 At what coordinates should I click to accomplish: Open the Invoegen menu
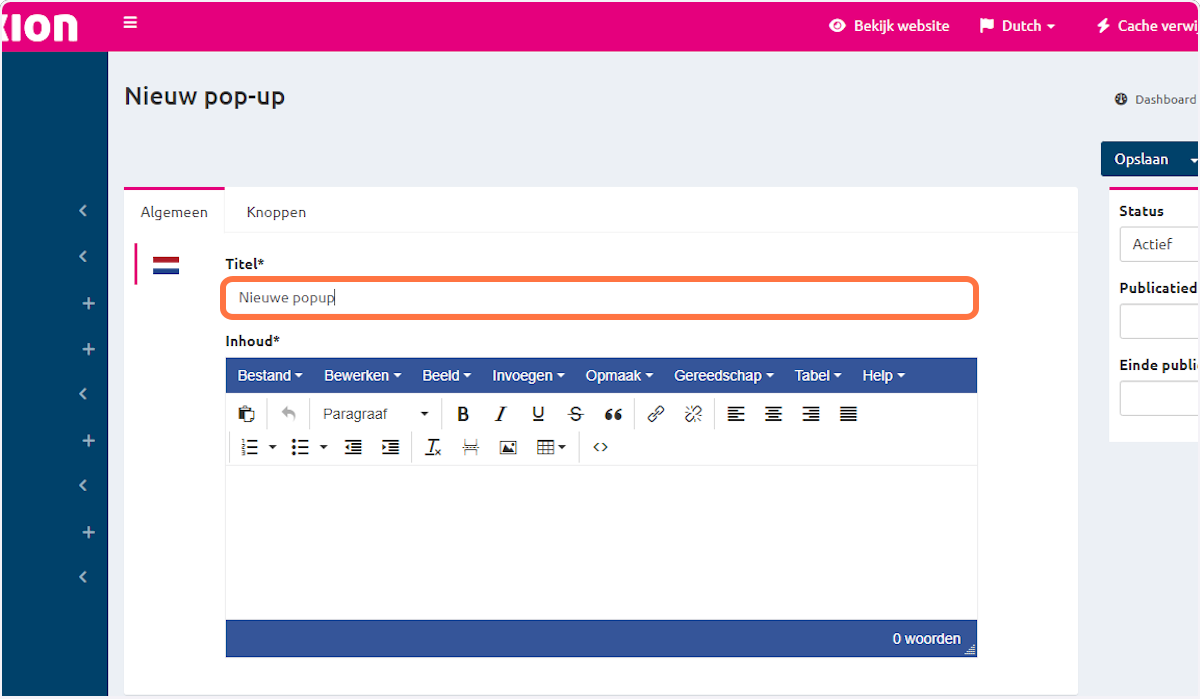(x=528, y=376)
